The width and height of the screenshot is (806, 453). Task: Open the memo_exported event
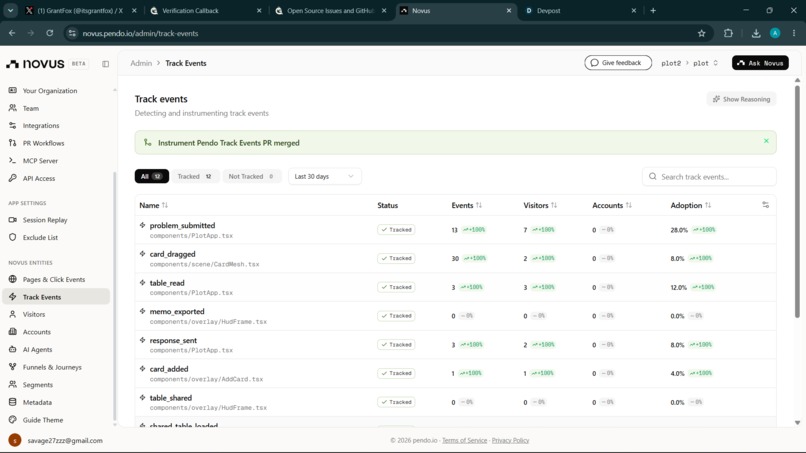(177, 312)
